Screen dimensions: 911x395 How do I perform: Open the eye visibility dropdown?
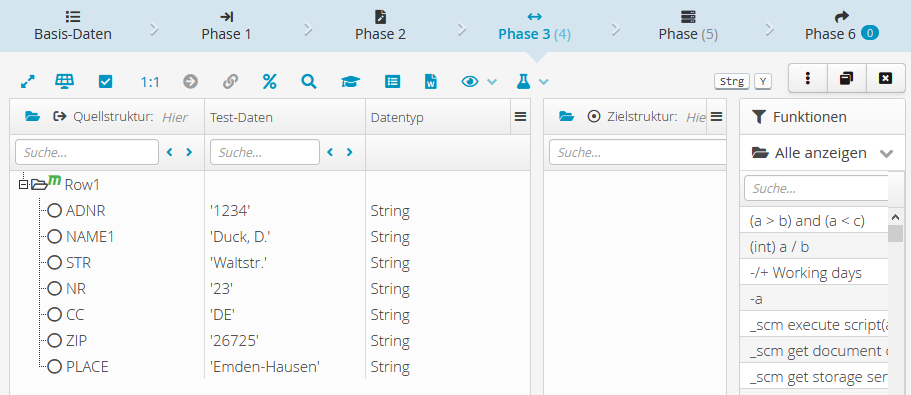[x=479, y=82]
